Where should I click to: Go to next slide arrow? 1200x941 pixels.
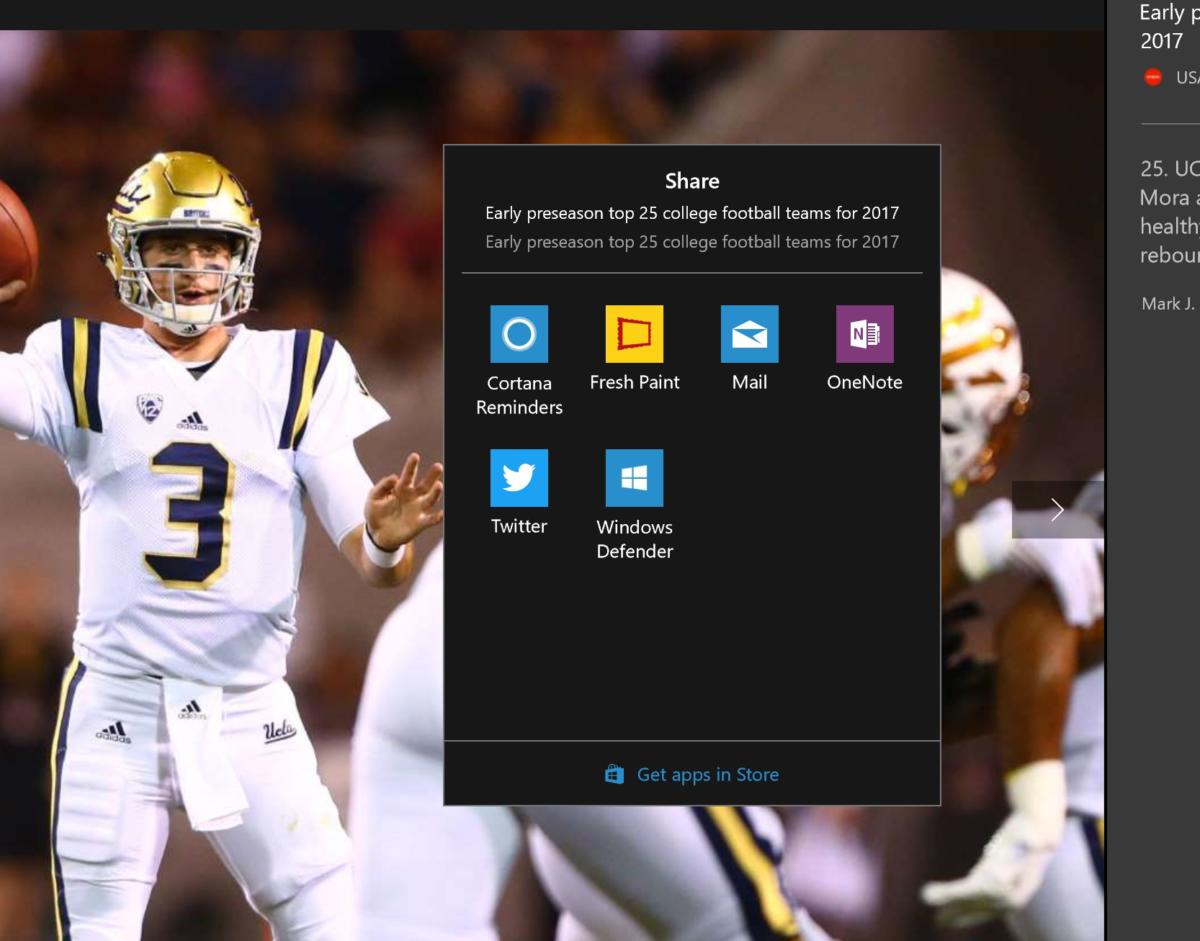coord(1057,510)
